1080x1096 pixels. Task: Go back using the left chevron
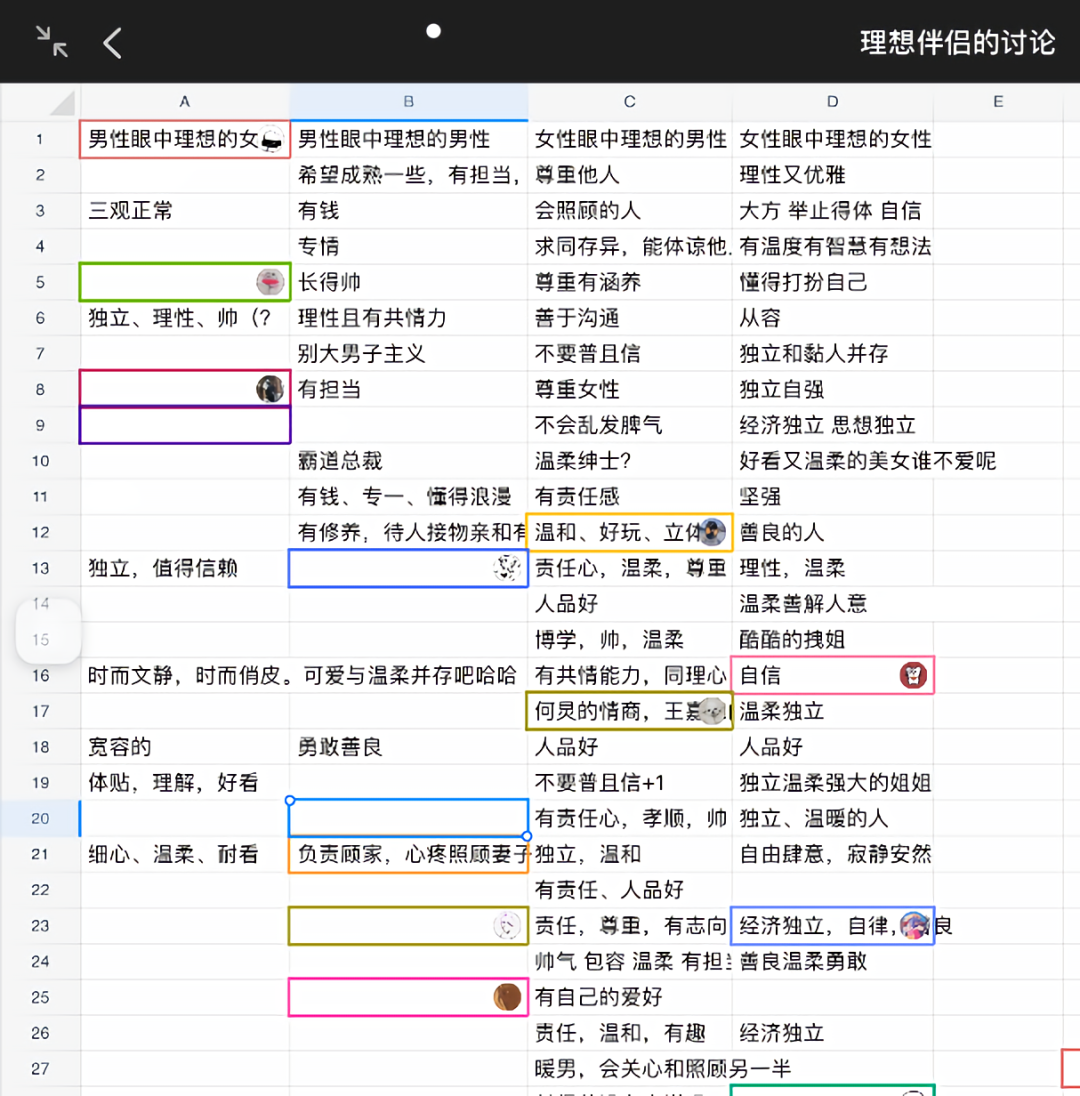coord(113,42)
